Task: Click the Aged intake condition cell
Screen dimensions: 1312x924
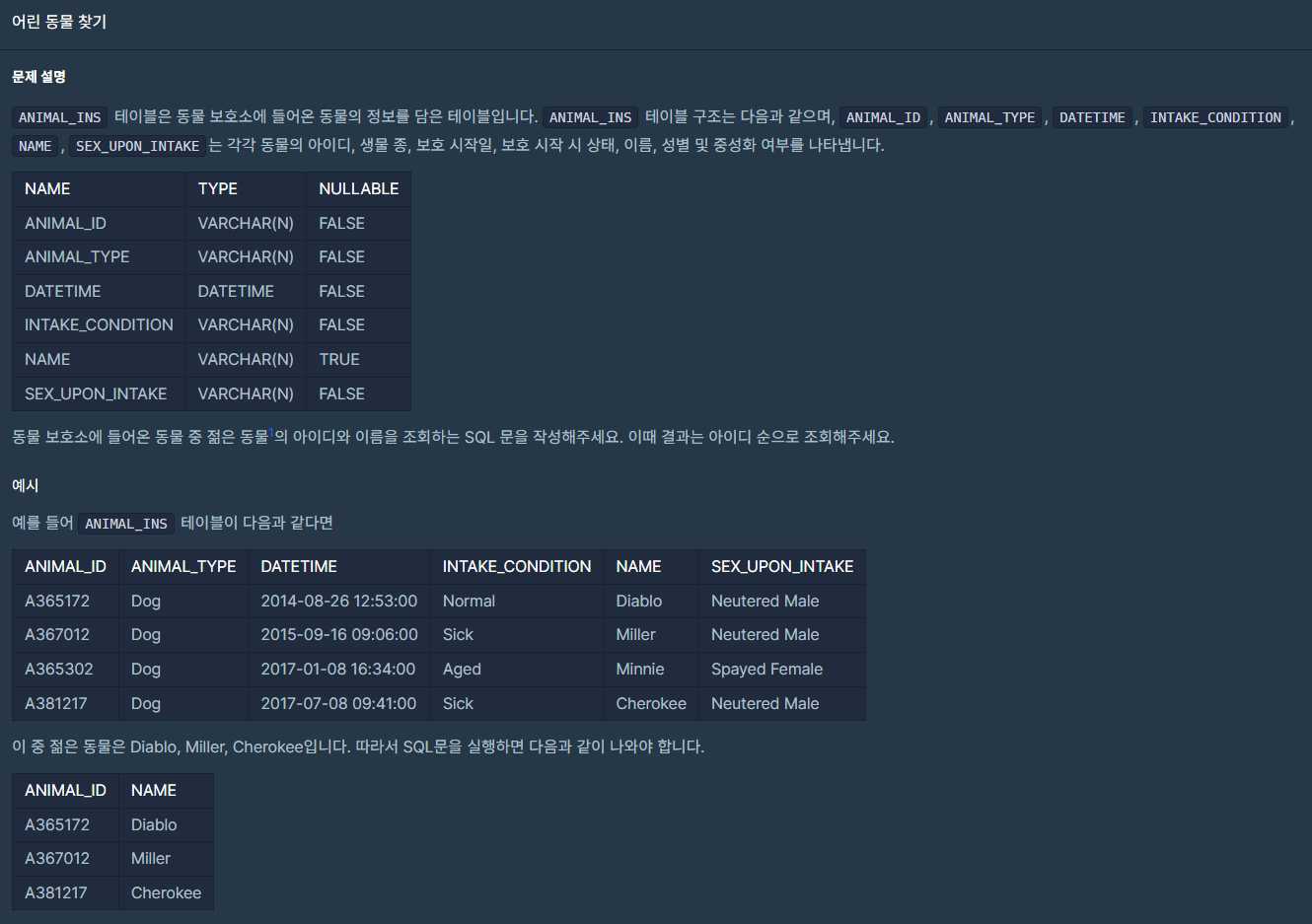Action: click(x=462, y=669)
